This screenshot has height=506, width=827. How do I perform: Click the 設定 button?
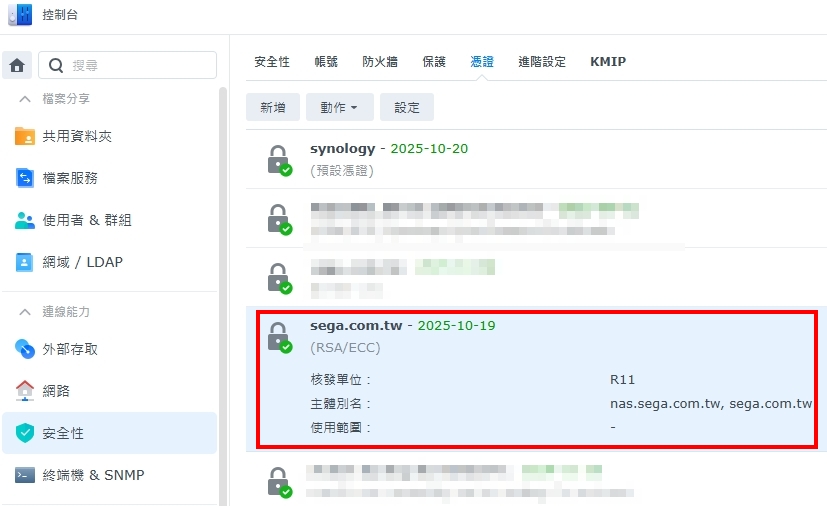point(407,107)
